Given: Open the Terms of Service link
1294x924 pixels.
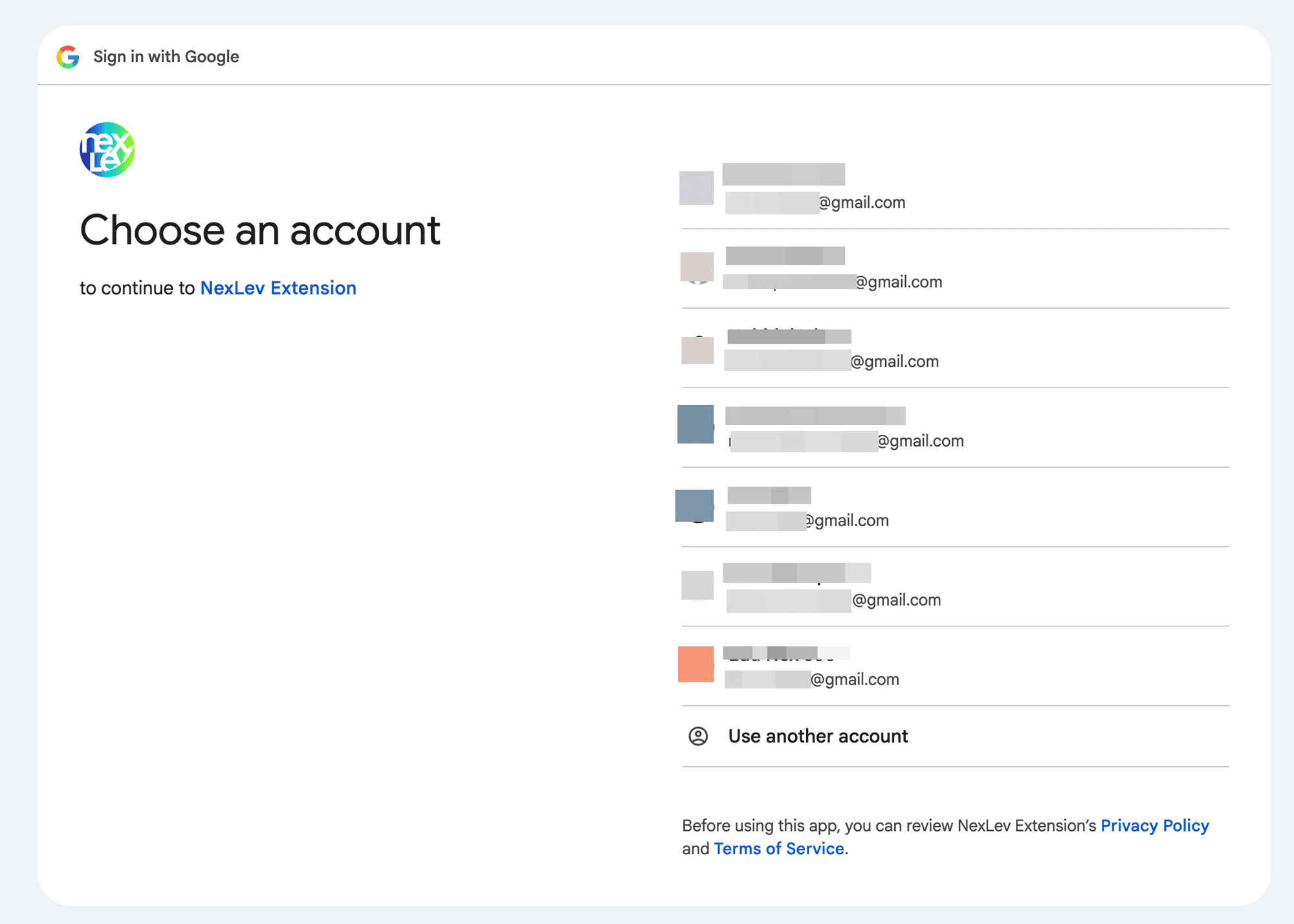Looking at the screenshot, I should [x=779, y=848].
